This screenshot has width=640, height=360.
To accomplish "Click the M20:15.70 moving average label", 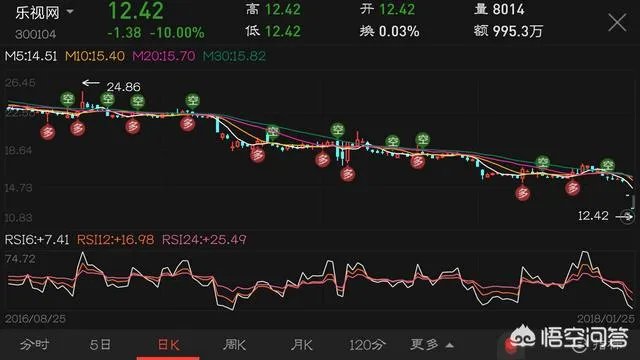I will click(164, 56).
